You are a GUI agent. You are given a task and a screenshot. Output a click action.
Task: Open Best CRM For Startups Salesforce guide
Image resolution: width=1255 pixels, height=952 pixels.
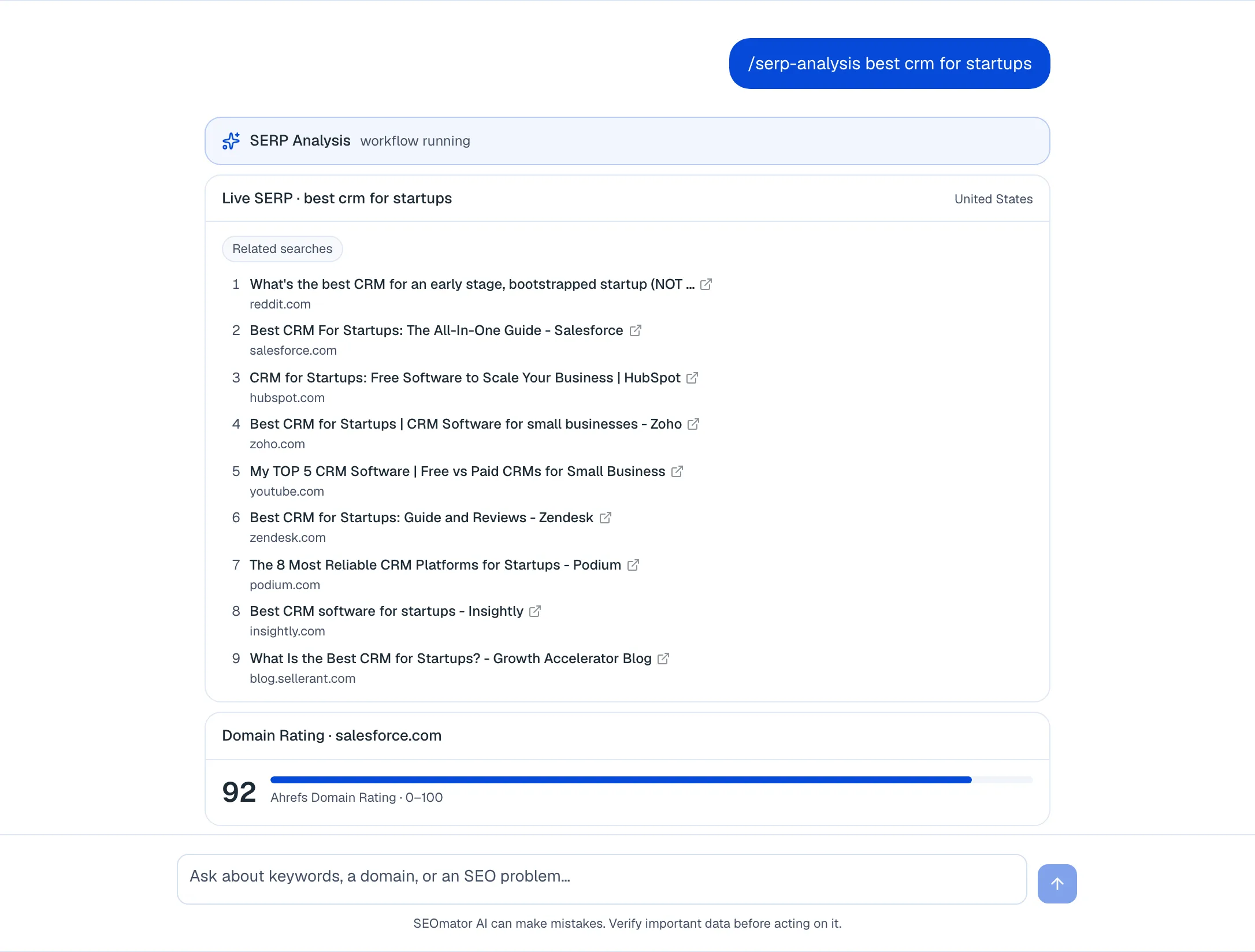[436, 330]
